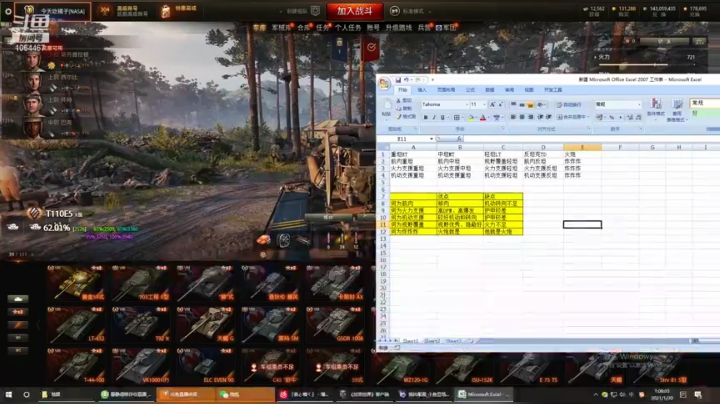
Task: Open the Excel 开始 Home ribbon tab
Action: coord(403,90)
